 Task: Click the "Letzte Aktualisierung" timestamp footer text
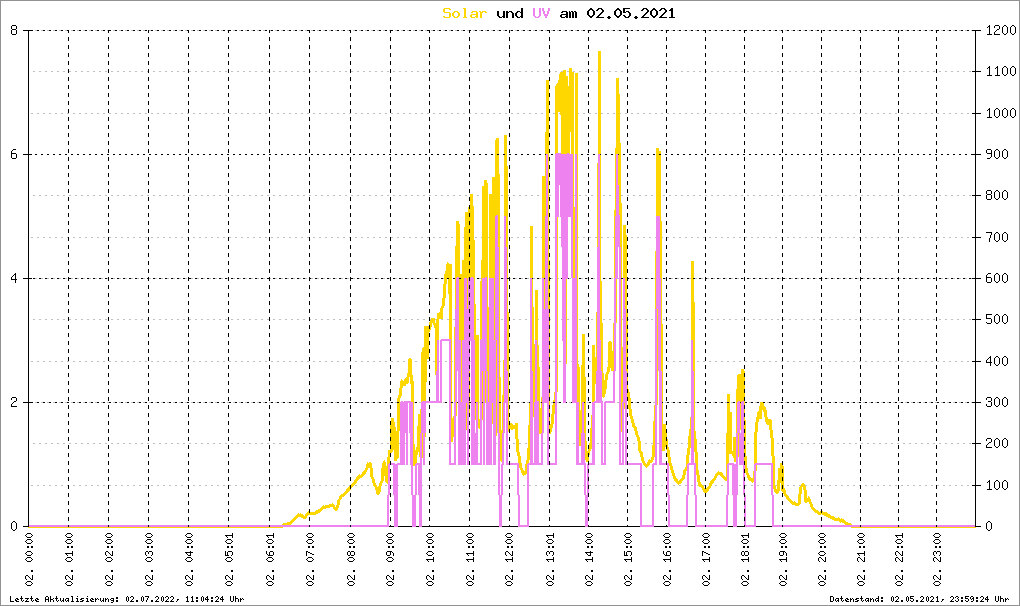coord(127,599)
